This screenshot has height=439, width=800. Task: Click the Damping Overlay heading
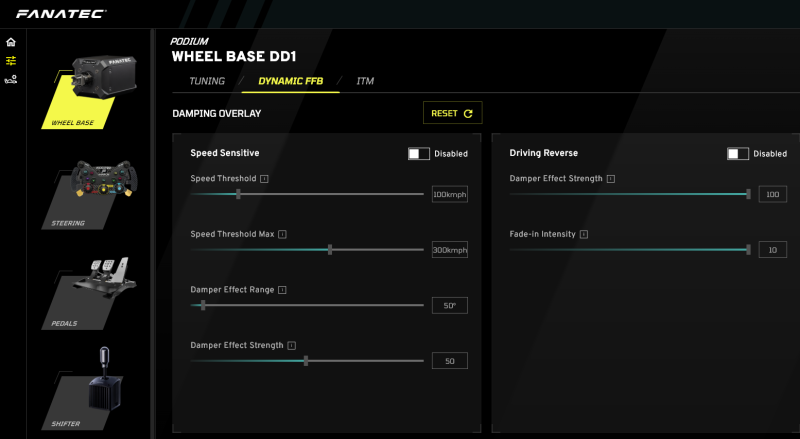[217, 113]
